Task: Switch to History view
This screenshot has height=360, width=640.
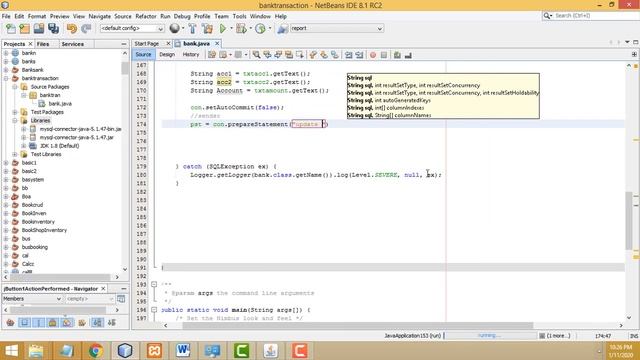Action: tap(191, 54)
